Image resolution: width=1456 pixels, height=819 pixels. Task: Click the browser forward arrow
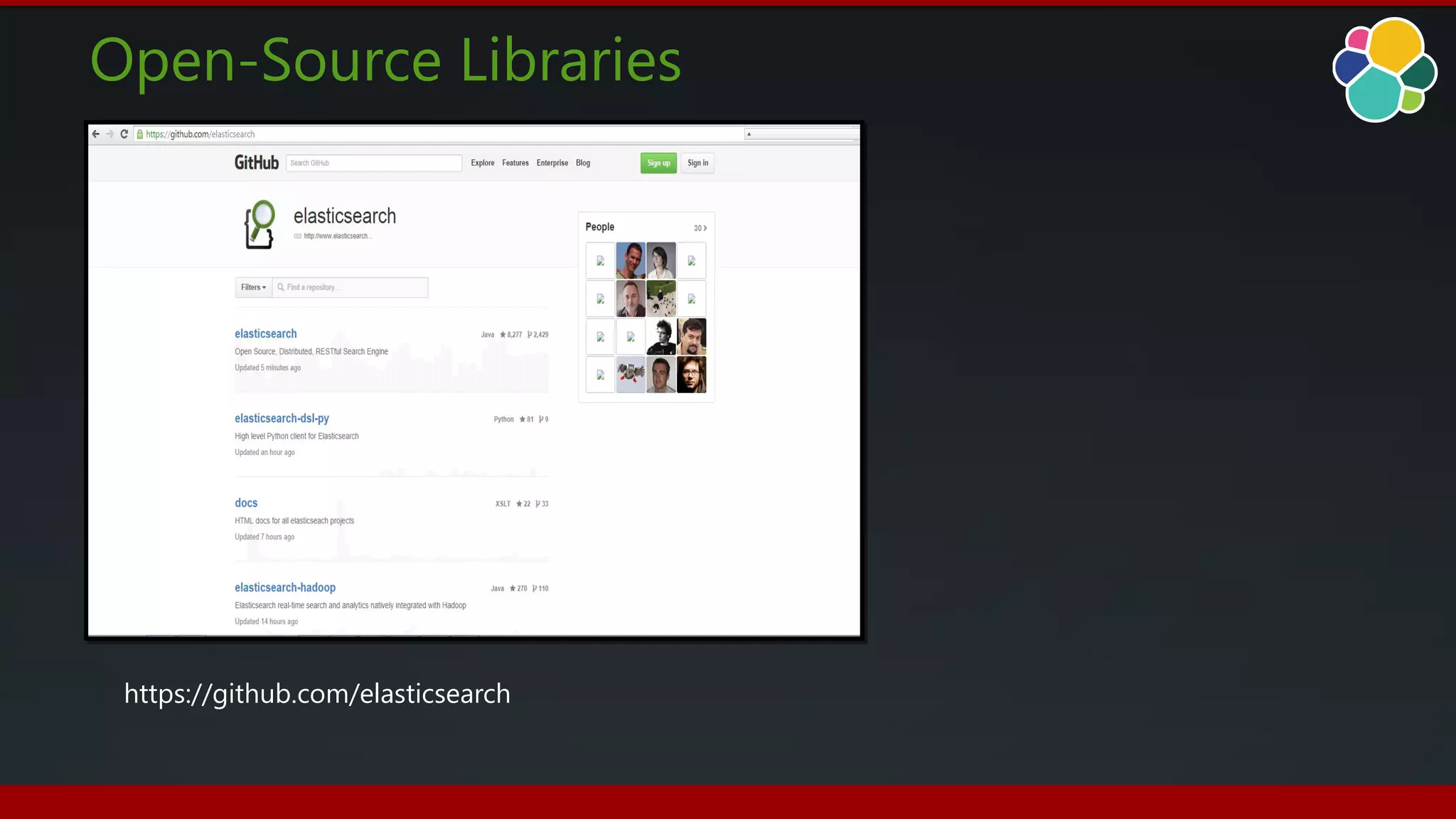109,134
